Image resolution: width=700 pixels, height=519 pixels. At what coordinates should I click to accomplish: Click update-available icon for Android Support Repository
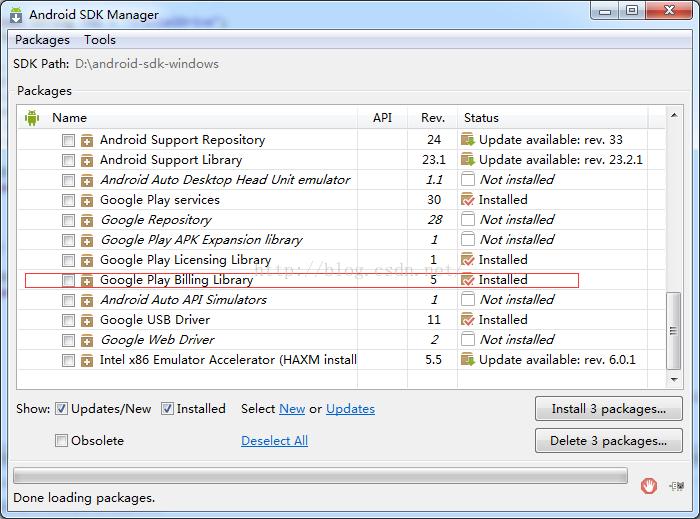467,140
